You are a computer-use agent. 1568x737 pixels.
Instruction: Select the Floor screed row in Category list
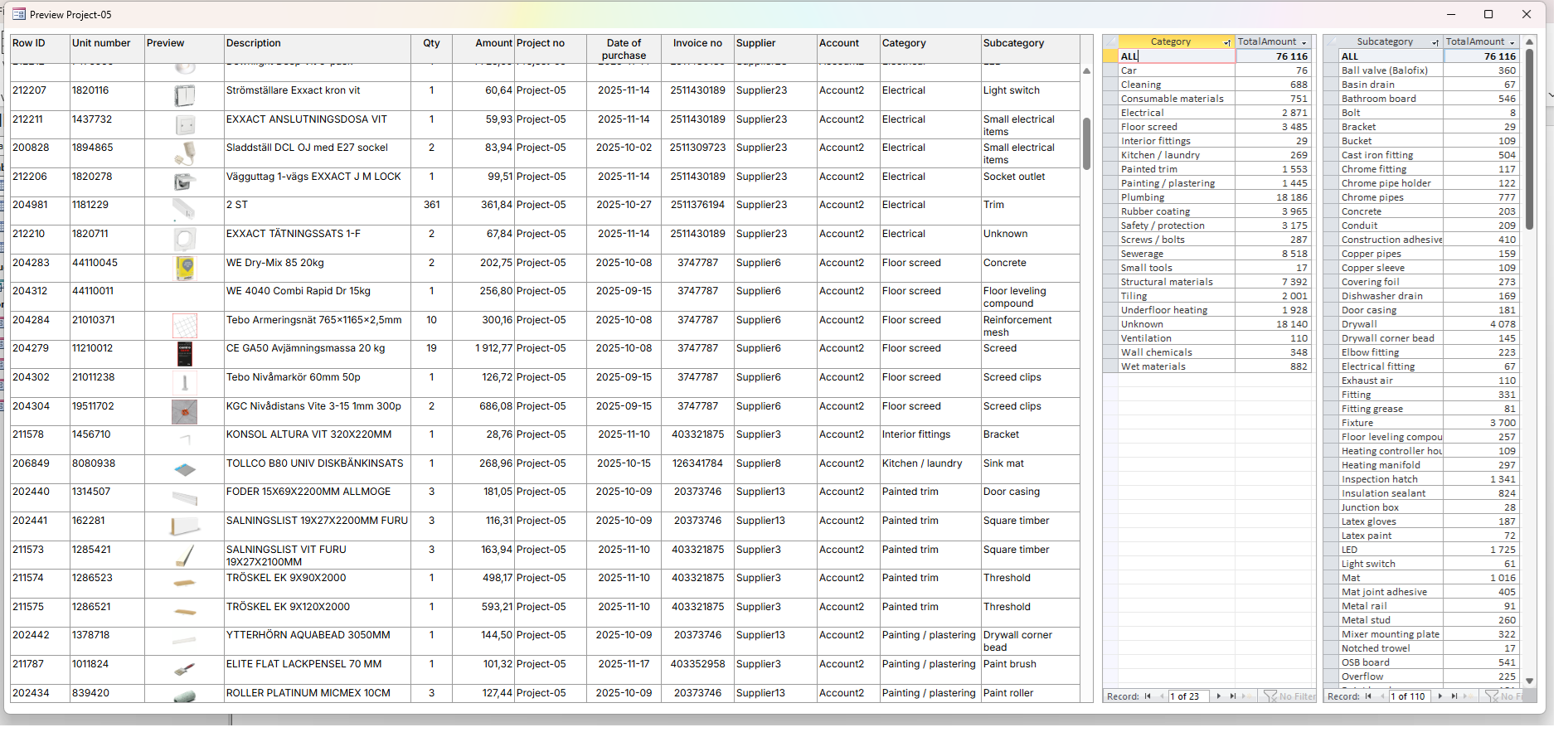(x=1206, y=127)
